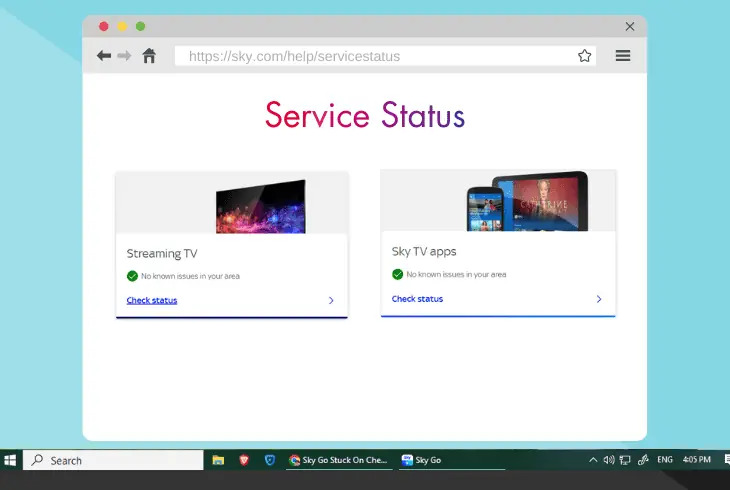Screen dimensions: 730x490
Task: Open File Explorer from taskbar
Action: [218, 460]
